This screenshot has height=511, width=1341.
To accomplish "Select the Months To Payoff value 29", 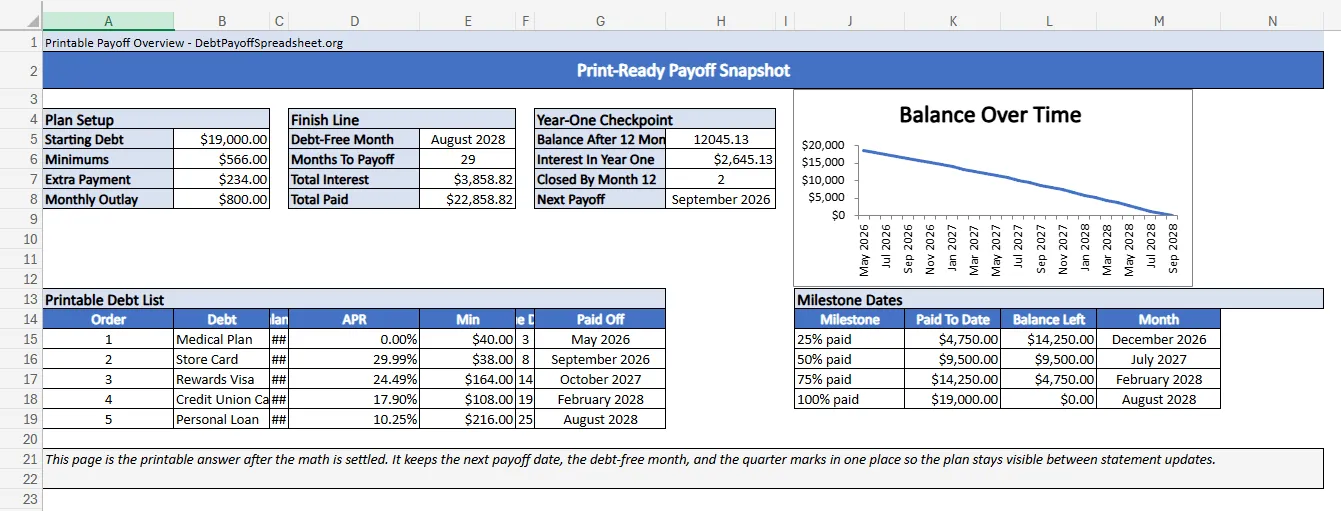I will point(468,159).
